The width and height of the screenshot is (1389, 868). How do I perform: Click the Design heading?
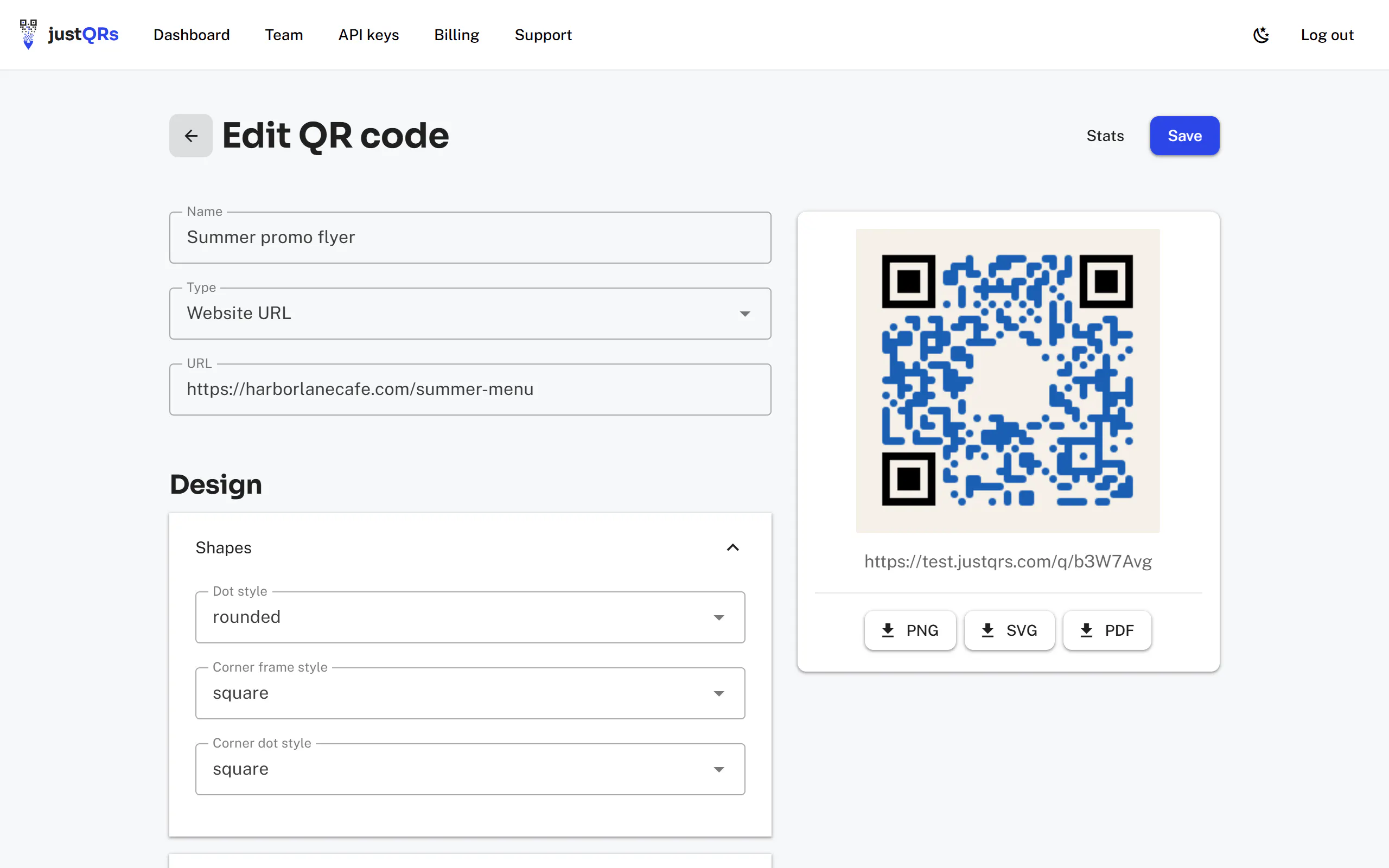[x=216, y=484]
